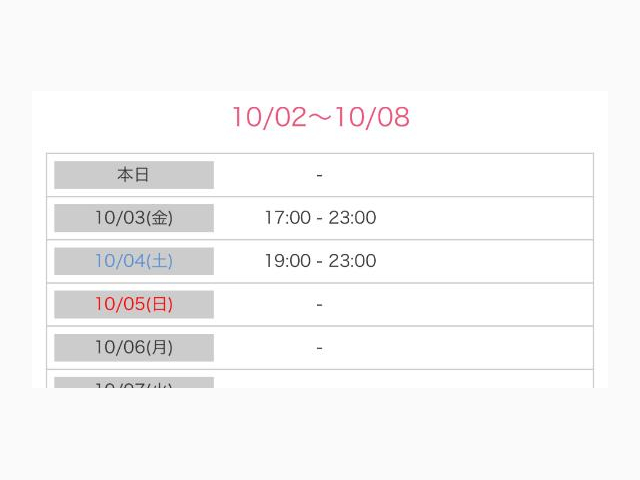Select the 本日 (today) row label
Viewport: 640px width, 480px height.
[x=133, y=175]
